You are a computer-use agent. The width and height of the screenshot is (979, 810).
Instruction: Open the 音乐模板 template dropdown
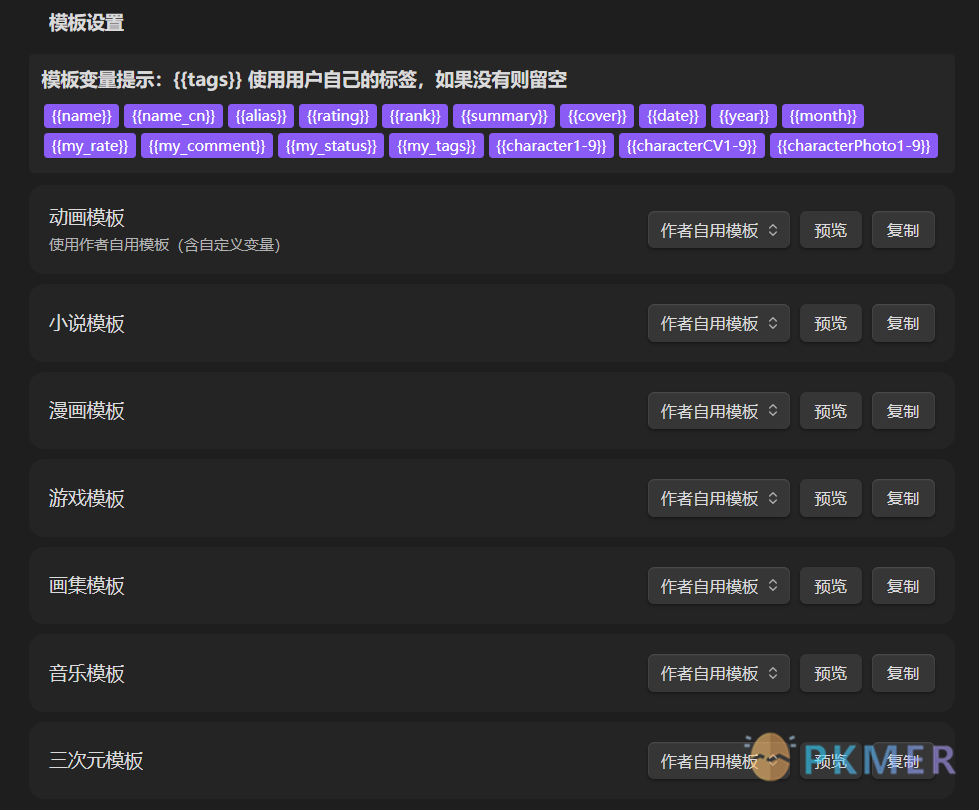[x=719, y=673]
